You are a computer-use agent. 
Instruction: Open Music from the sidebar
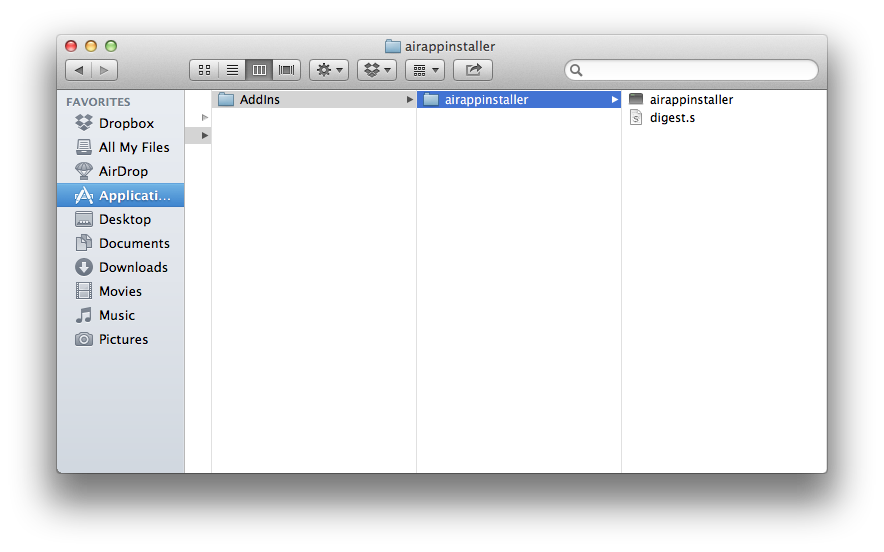click(x=121, y=315)
